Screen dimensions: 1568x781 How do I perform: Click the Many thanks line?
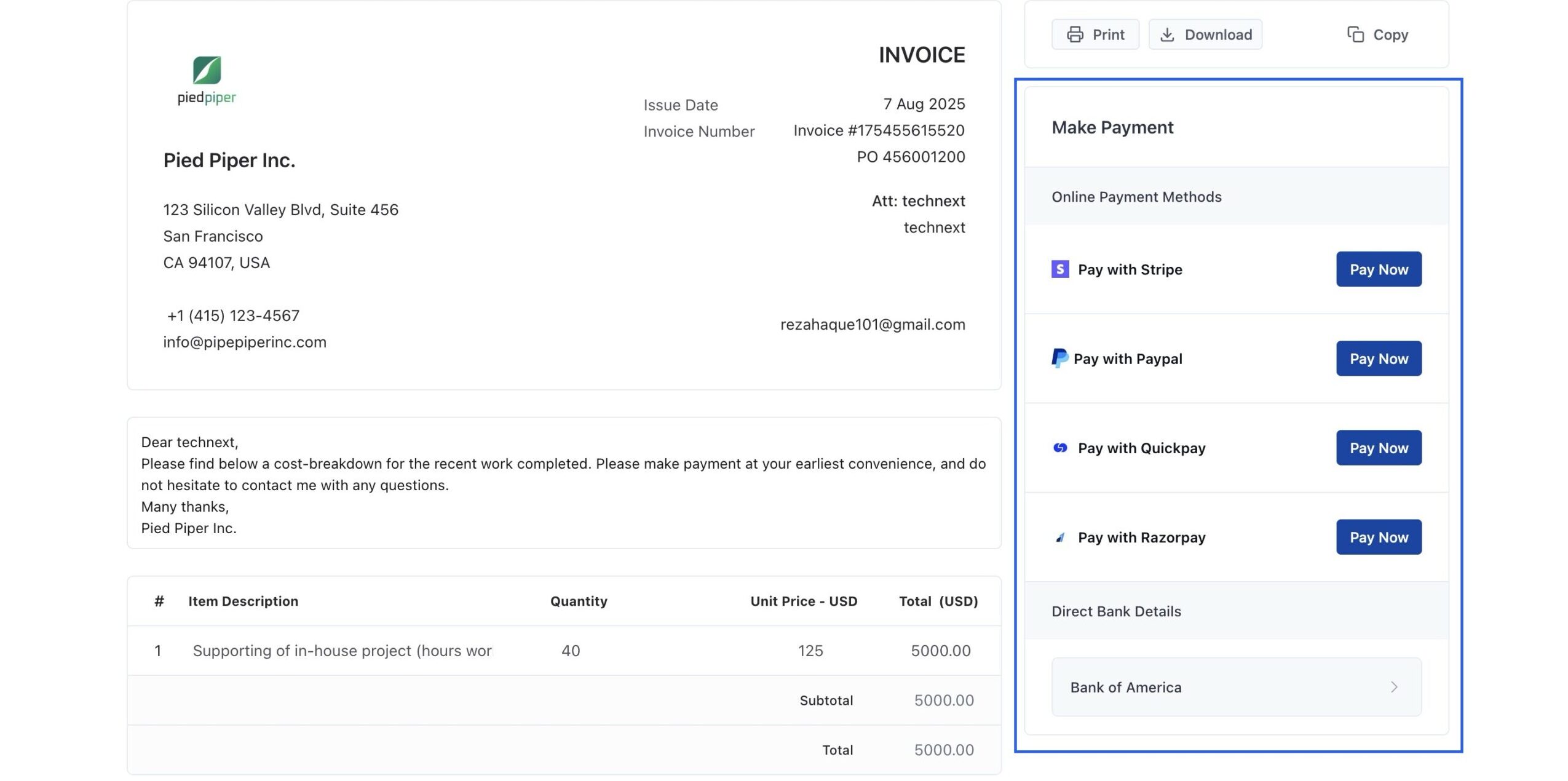pos(184,507)
